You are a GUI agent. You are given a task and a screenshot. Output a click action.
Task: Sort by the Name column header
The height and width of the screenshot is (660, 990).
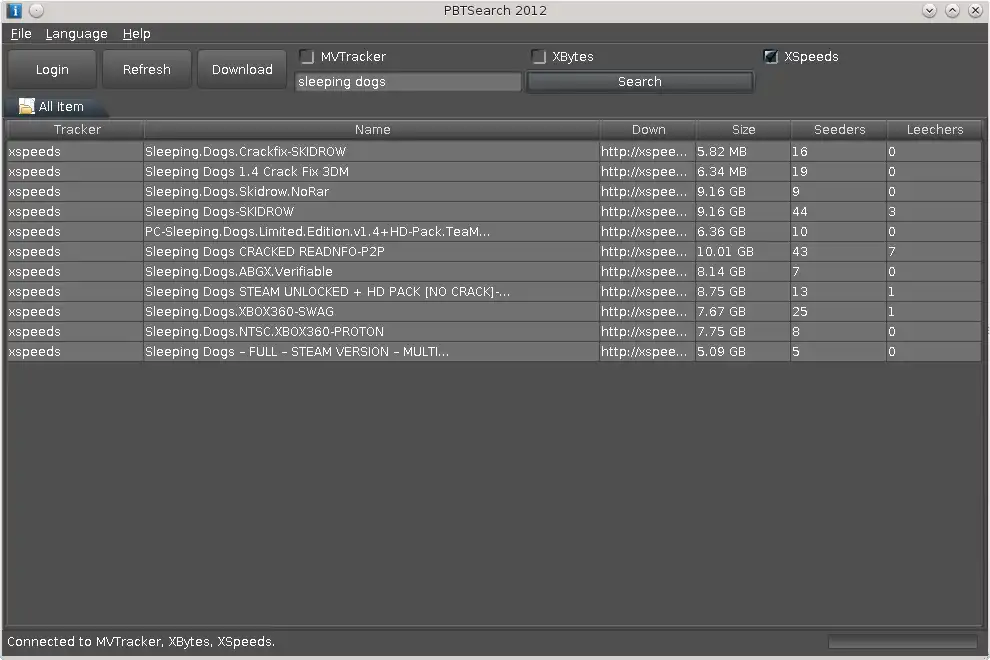click(x=371, y=129)
